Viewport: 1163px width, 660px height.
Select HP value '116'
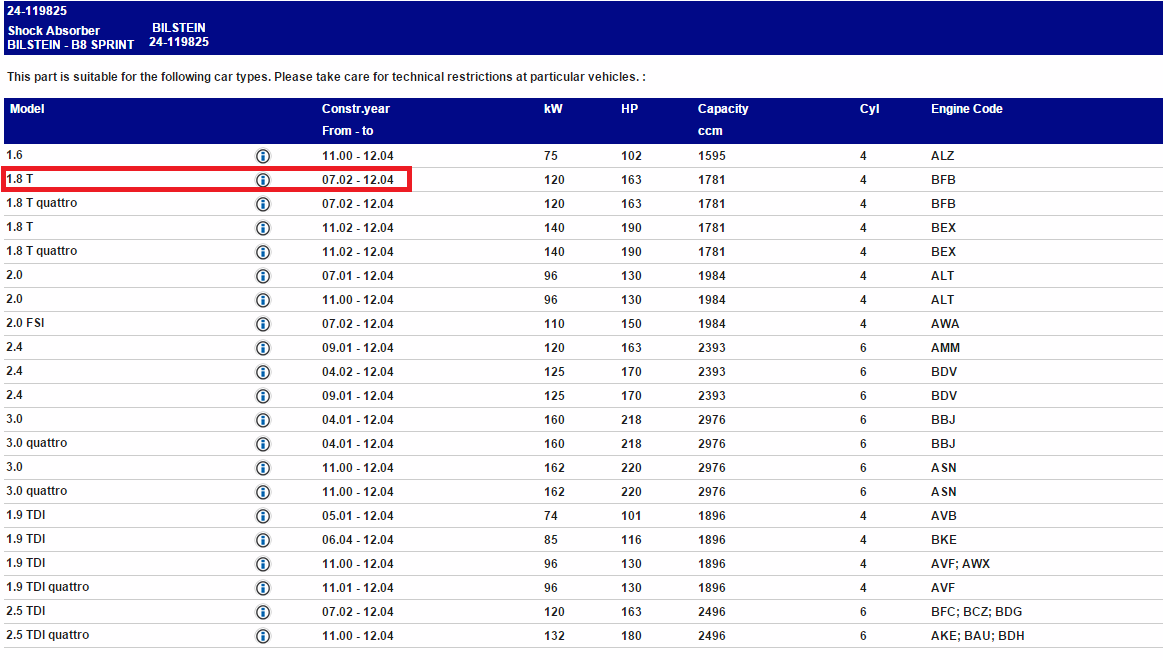(631, 540)
